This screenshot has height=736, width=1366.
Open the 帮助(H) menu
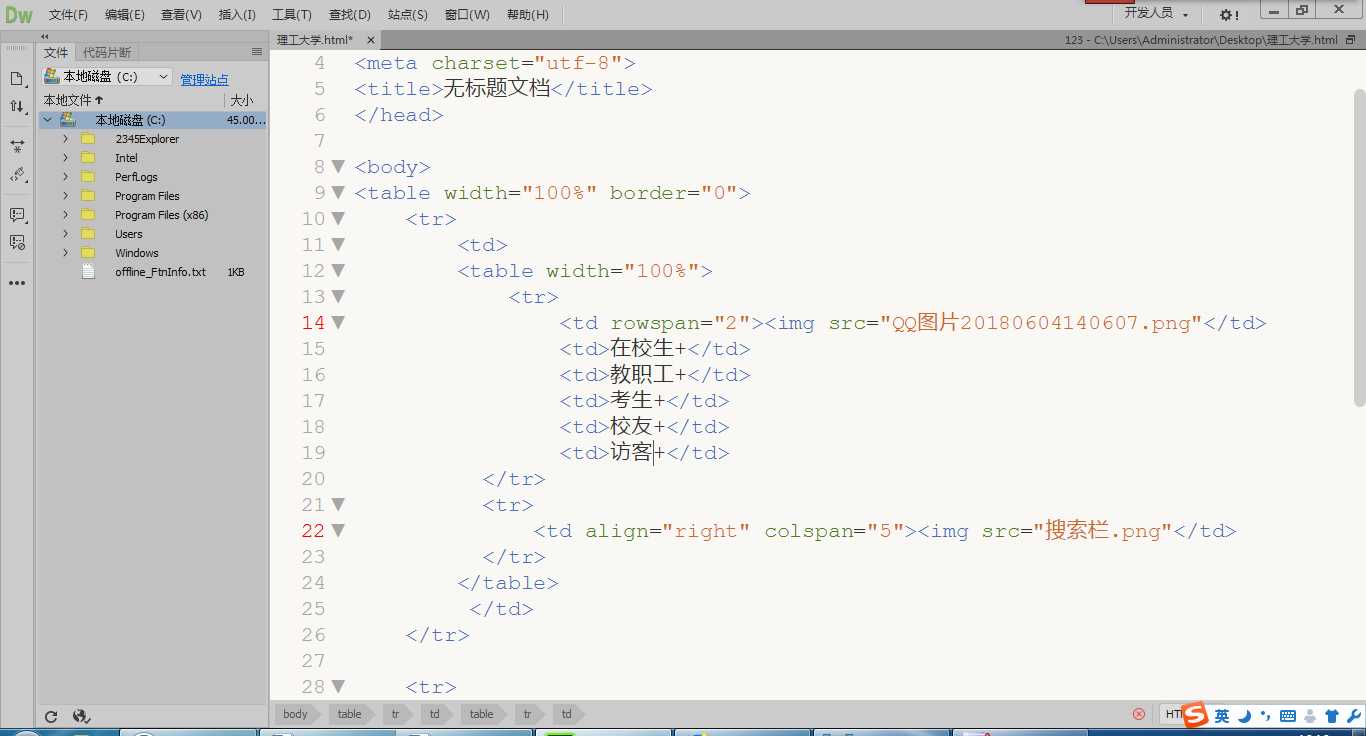[x=527, y=15]
